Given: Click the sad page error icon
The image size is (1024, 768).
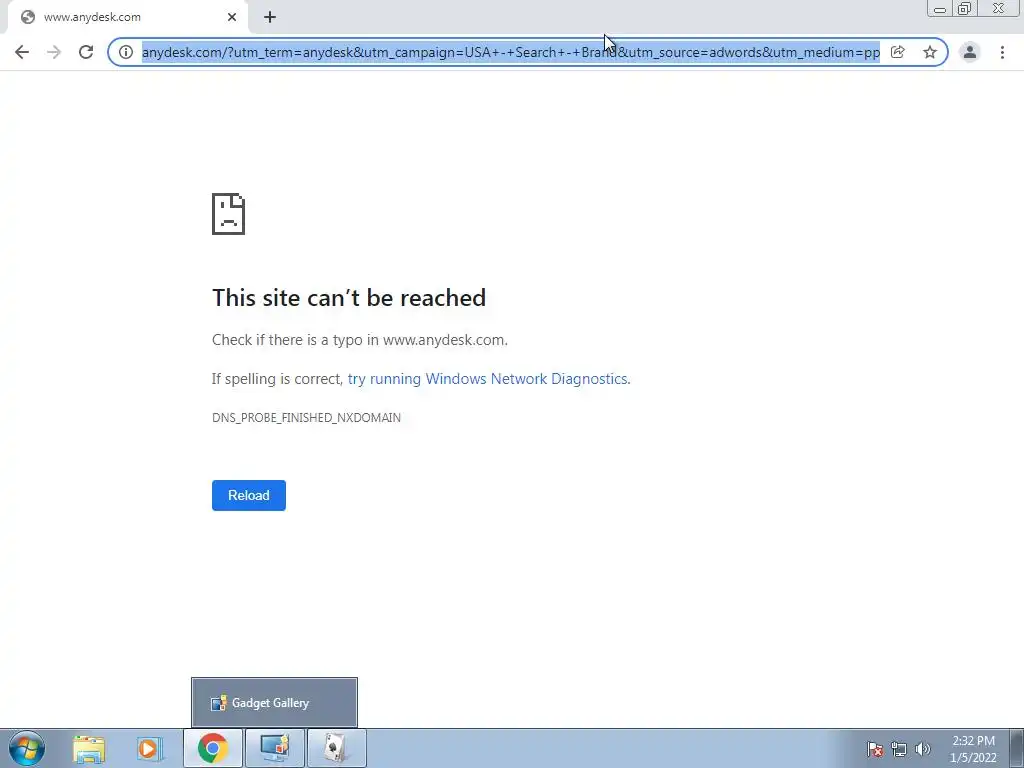Looking at the screenshot, I should pos(229,214).
